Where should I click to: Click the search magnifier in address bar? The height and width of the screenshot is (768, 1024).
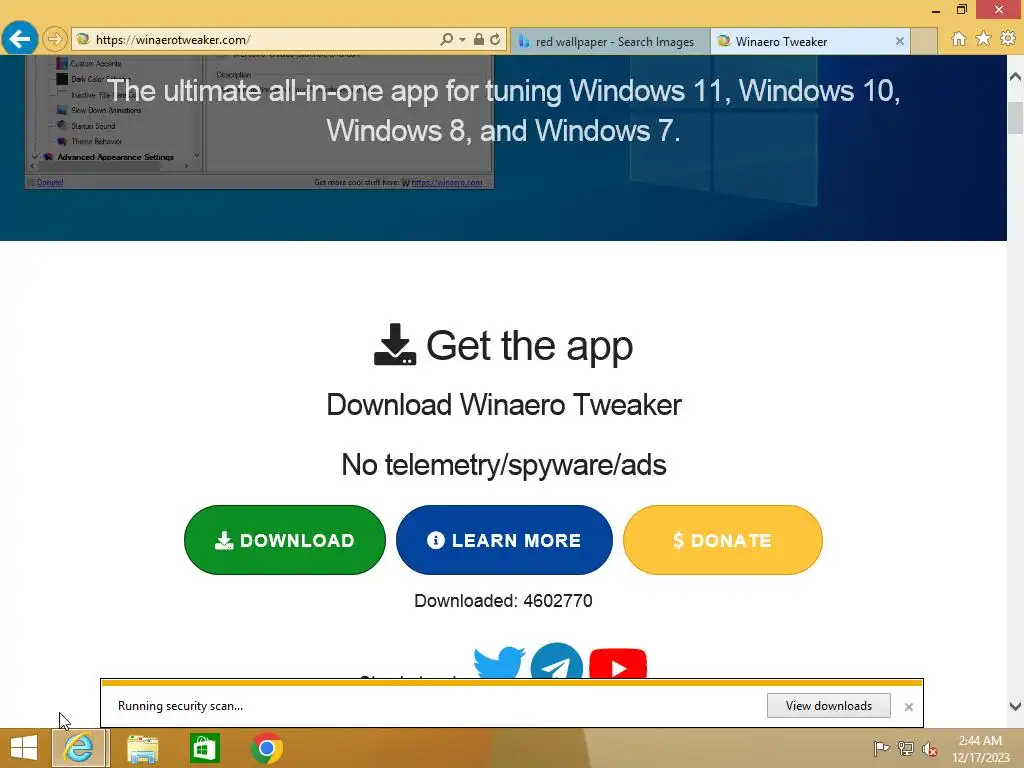click(447, 39)
